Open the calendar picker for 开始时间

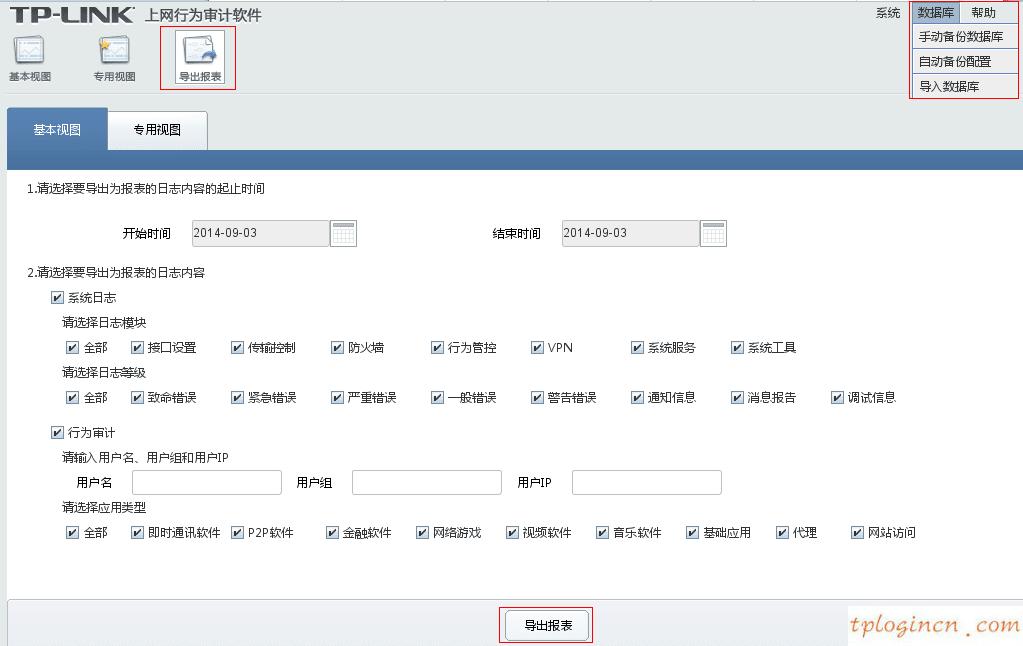(x=343, y=232)
